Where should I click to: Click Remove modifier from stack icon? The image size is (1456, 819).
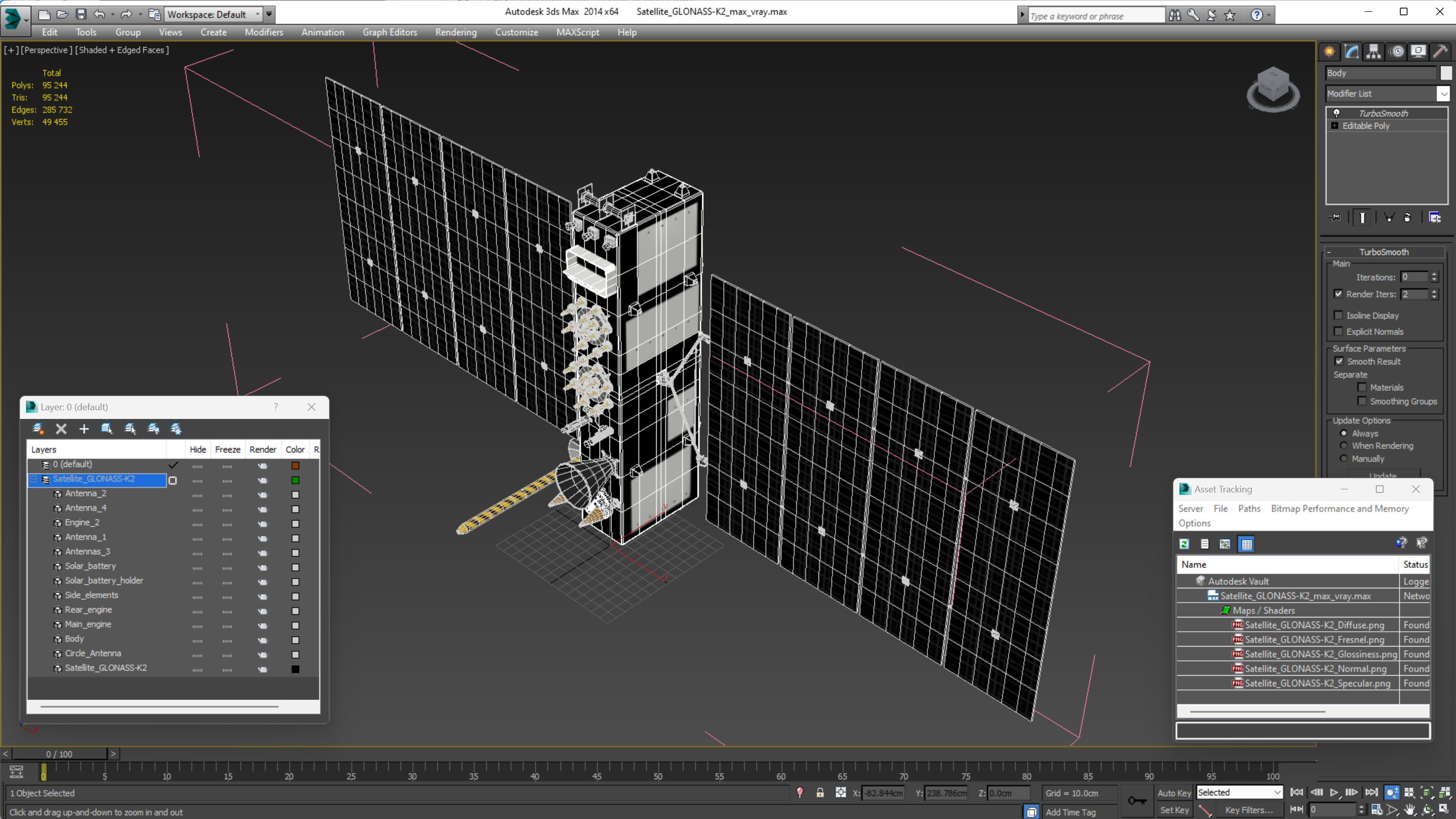pos(1407,217)
